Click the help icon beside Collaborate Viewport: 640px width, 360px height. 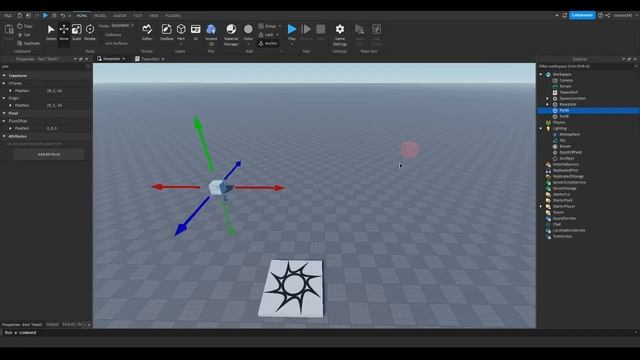pos(600,16)
